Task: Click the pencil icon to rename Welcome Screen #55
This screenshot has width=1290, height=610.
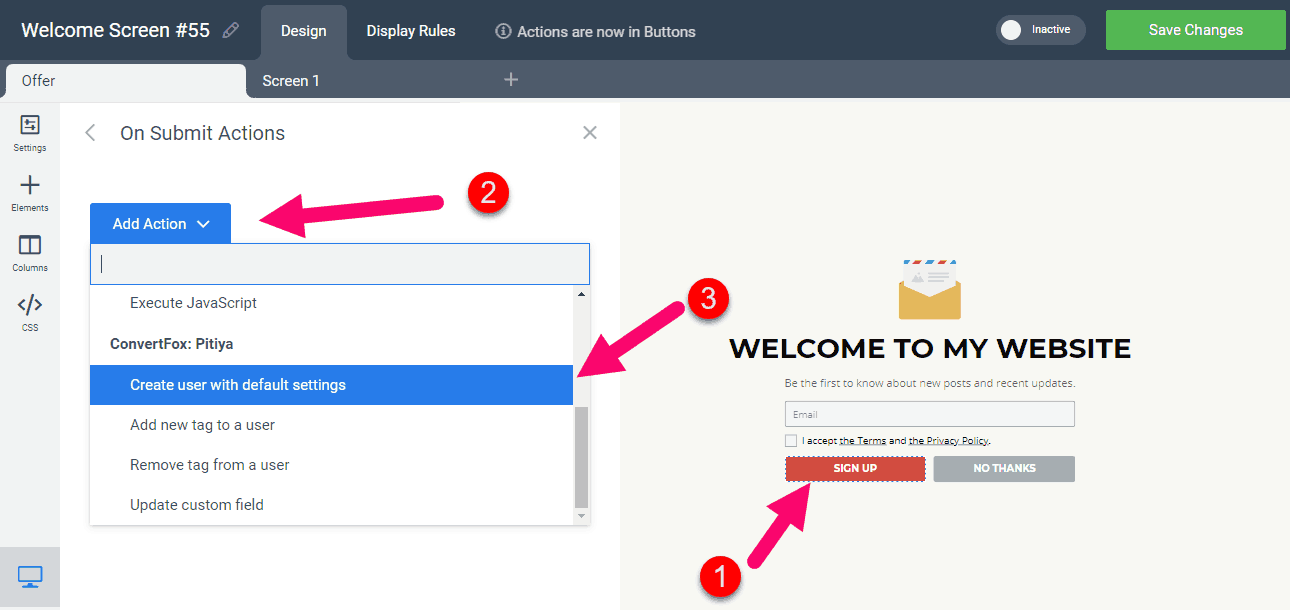Action: coord(231,30)
